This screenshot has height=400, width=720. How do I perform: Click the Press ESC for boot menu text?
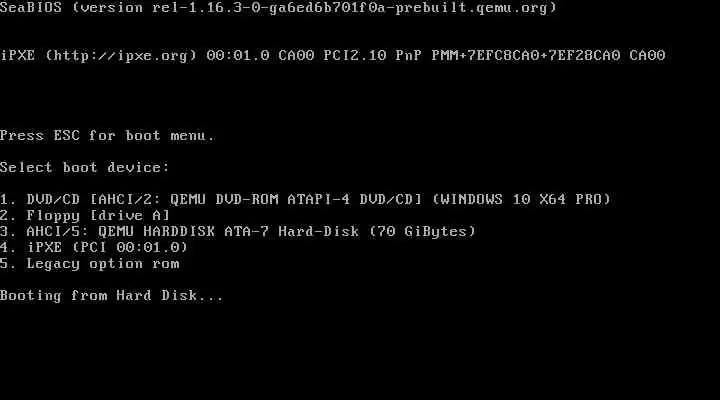[x=107, y=135]
